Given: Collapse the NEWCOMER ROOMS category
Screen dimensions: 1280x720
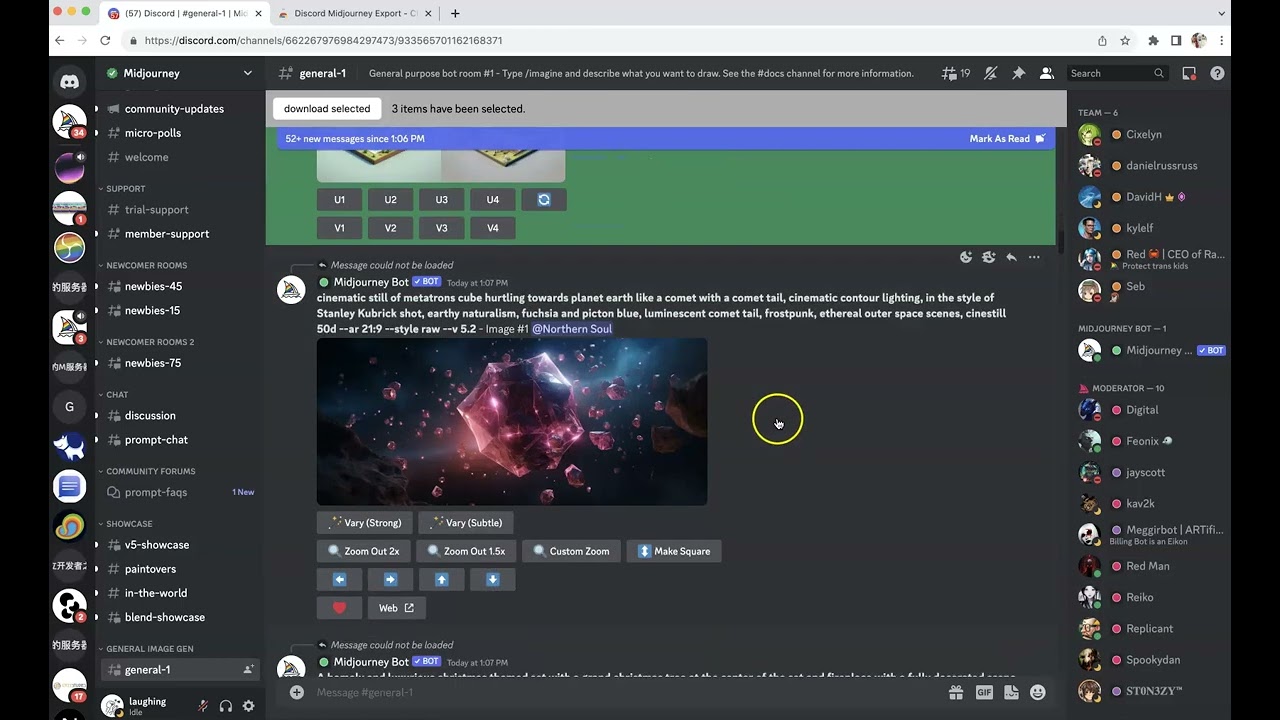Looking at the screenshot, I should pyautogui.click(x=144, y=265).
